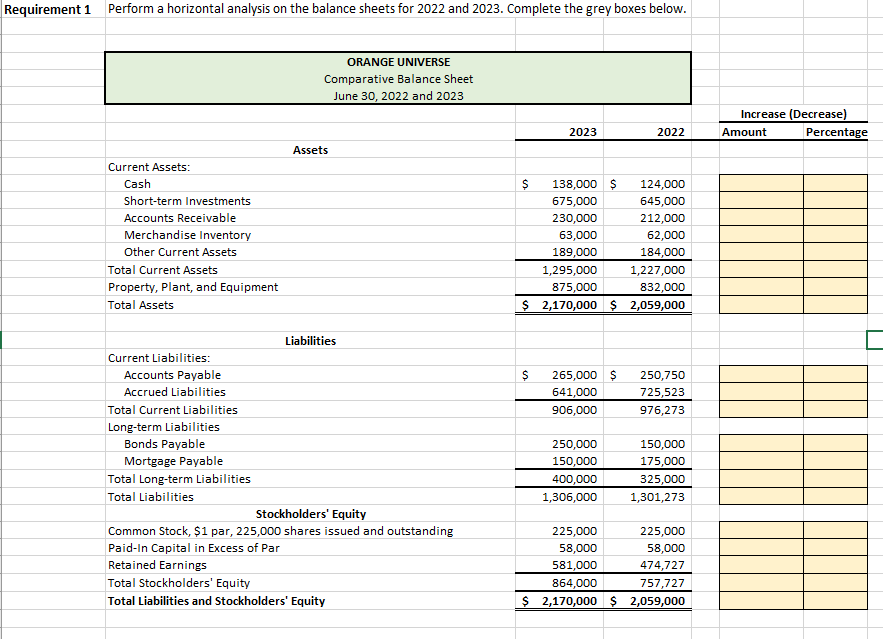Image resolution: width=883 pixels, height=639 pixels.
Task: Select the Requirement 1 label cell
Action: 48,9
